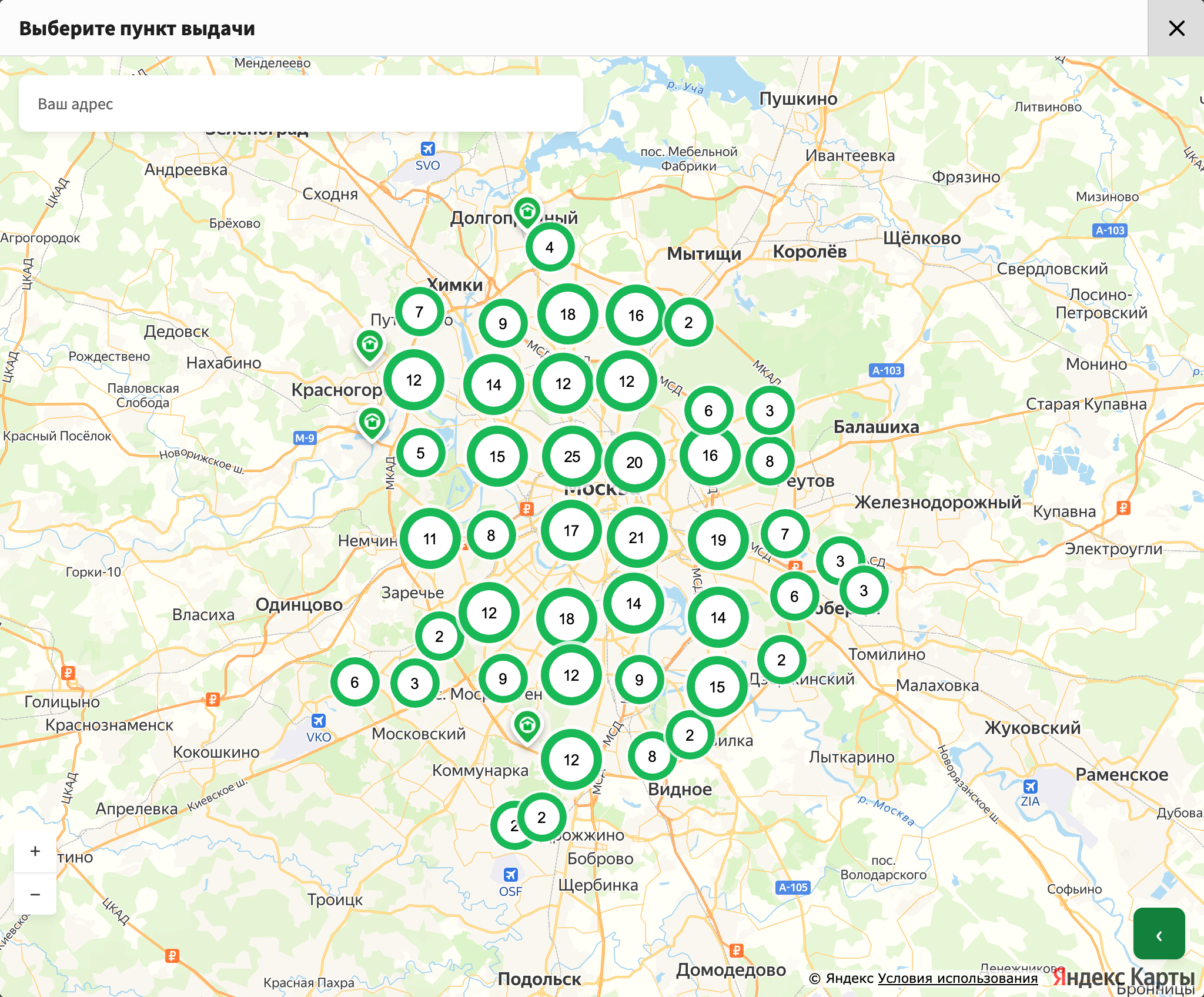Close the pickup point selection dialog

point(1176,28)
